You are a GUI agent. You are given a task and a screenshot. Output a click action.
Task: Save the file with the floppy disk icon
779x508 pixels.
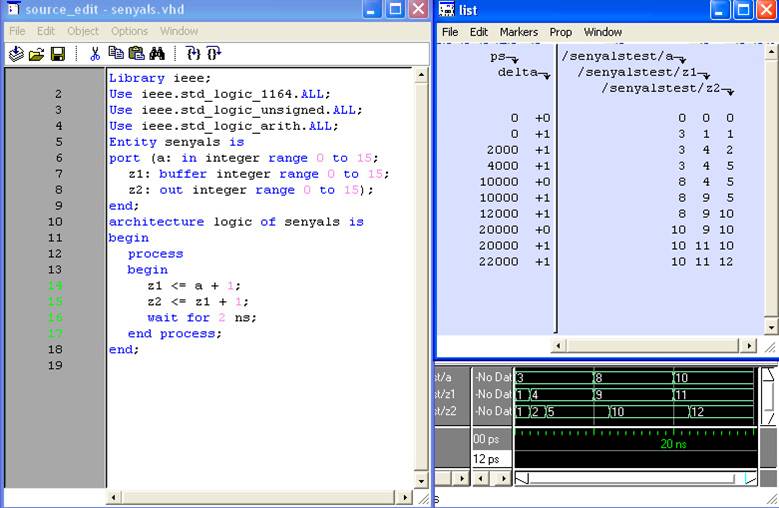tap(57, 54)
